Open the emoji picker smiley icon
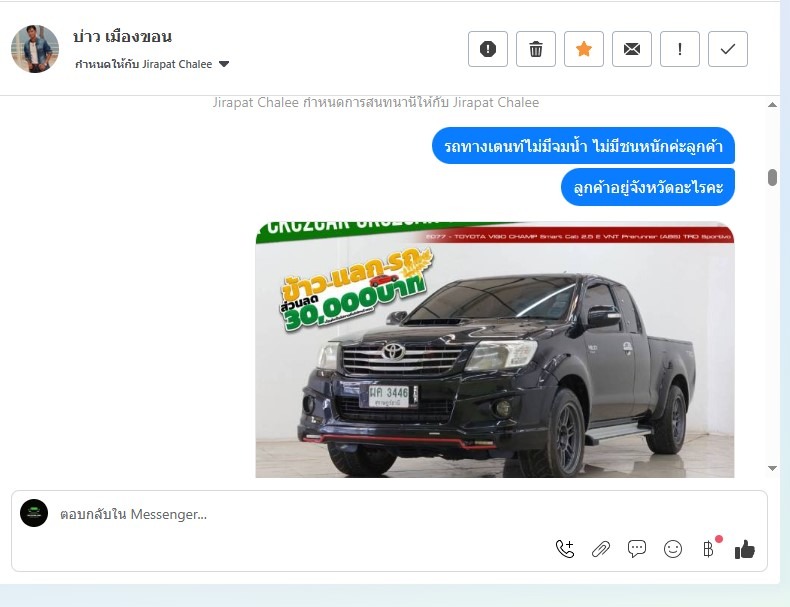Viewport: 790px width, 607px height. pyautogui.click(x=673, y=549)
